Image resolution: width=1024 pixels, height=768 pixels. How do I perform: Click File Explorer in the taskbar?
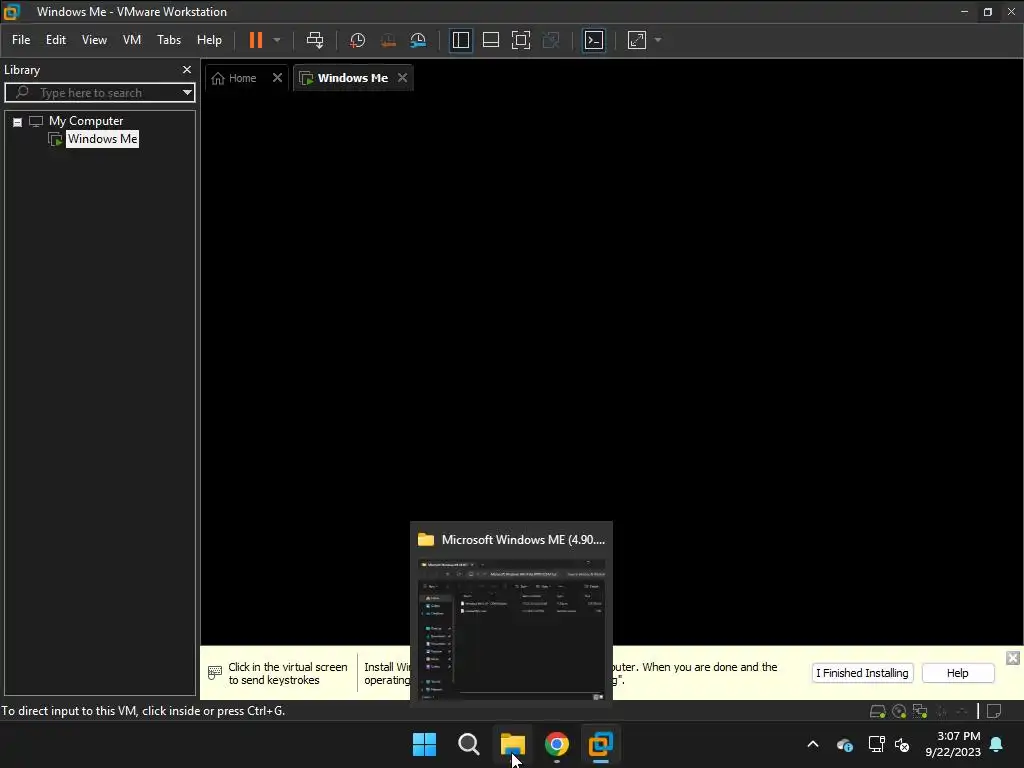point(513,744)
